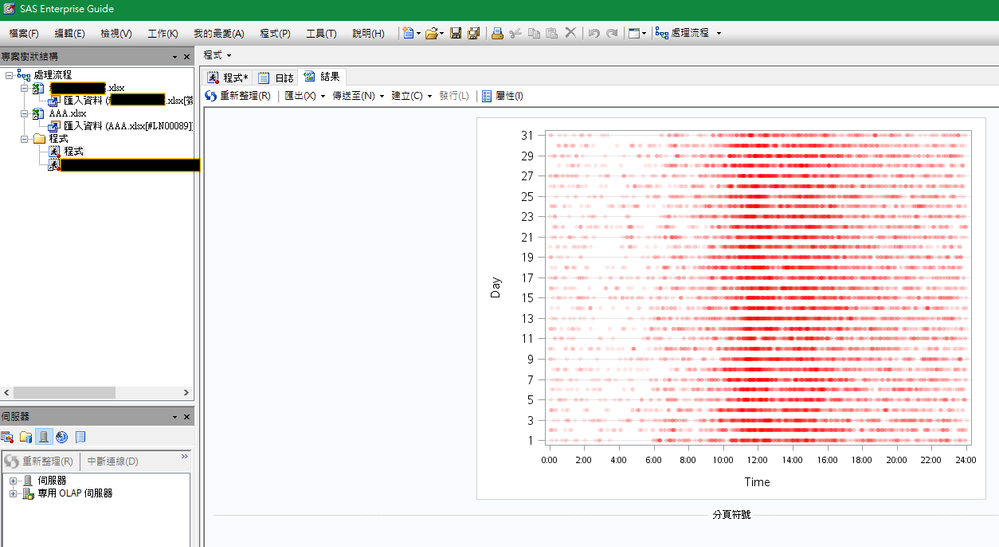This screenshot has width=999, height=547.
Task: Click the Copy icon in toolbar
Action: pyautogui.click(x=534, y=33)
